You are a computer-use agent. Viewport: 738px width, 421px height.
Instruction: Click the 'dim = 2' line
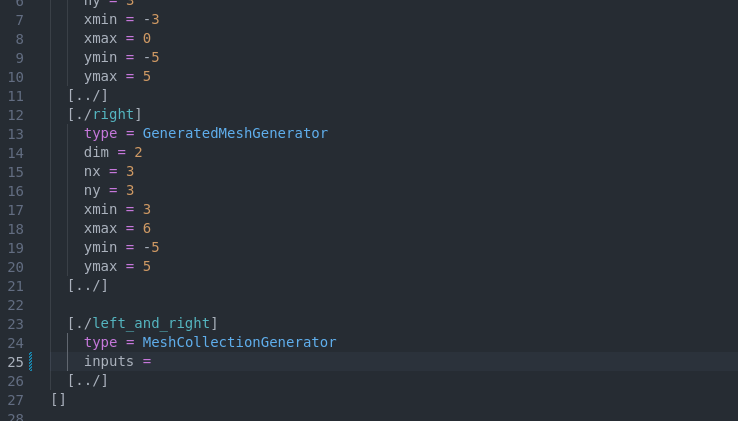(x=113, y=152)
